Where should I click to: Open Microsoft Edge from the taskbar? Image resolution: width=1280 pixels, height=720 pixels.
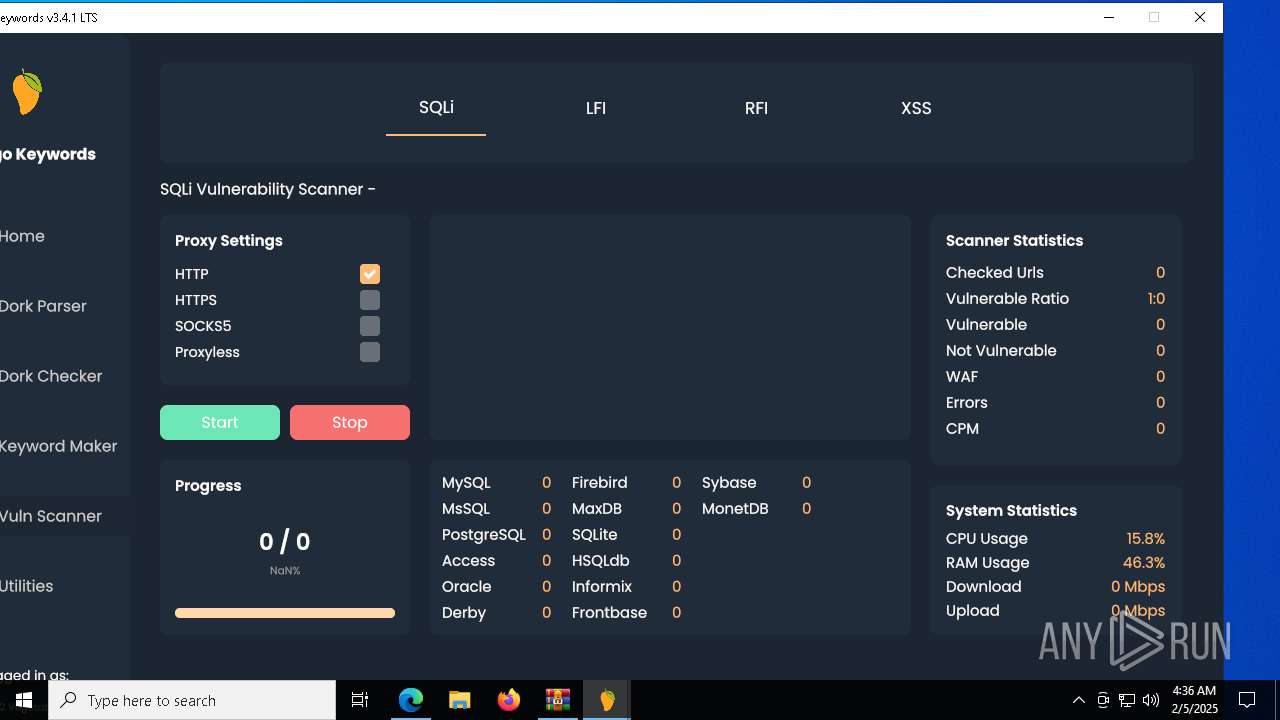[x=411, y=700]
